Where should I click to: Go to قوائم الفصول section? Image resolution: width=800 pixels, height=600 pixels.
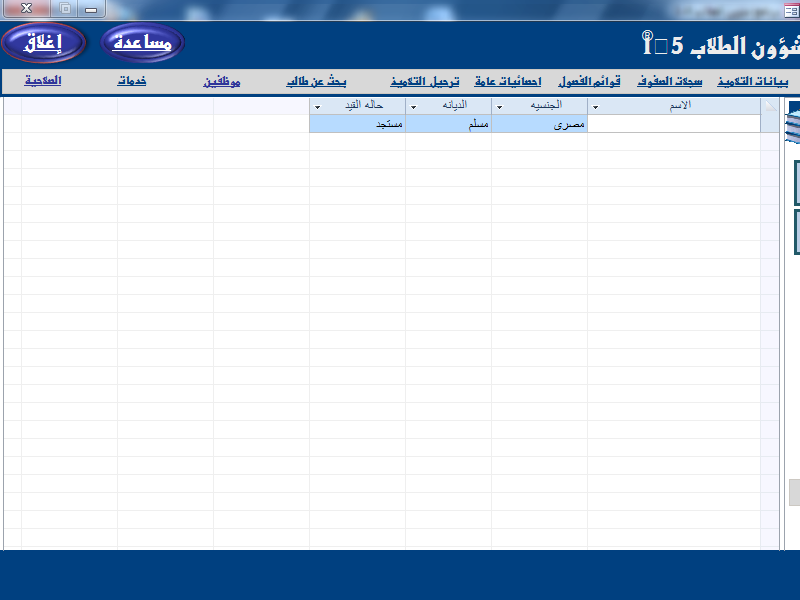590,81
